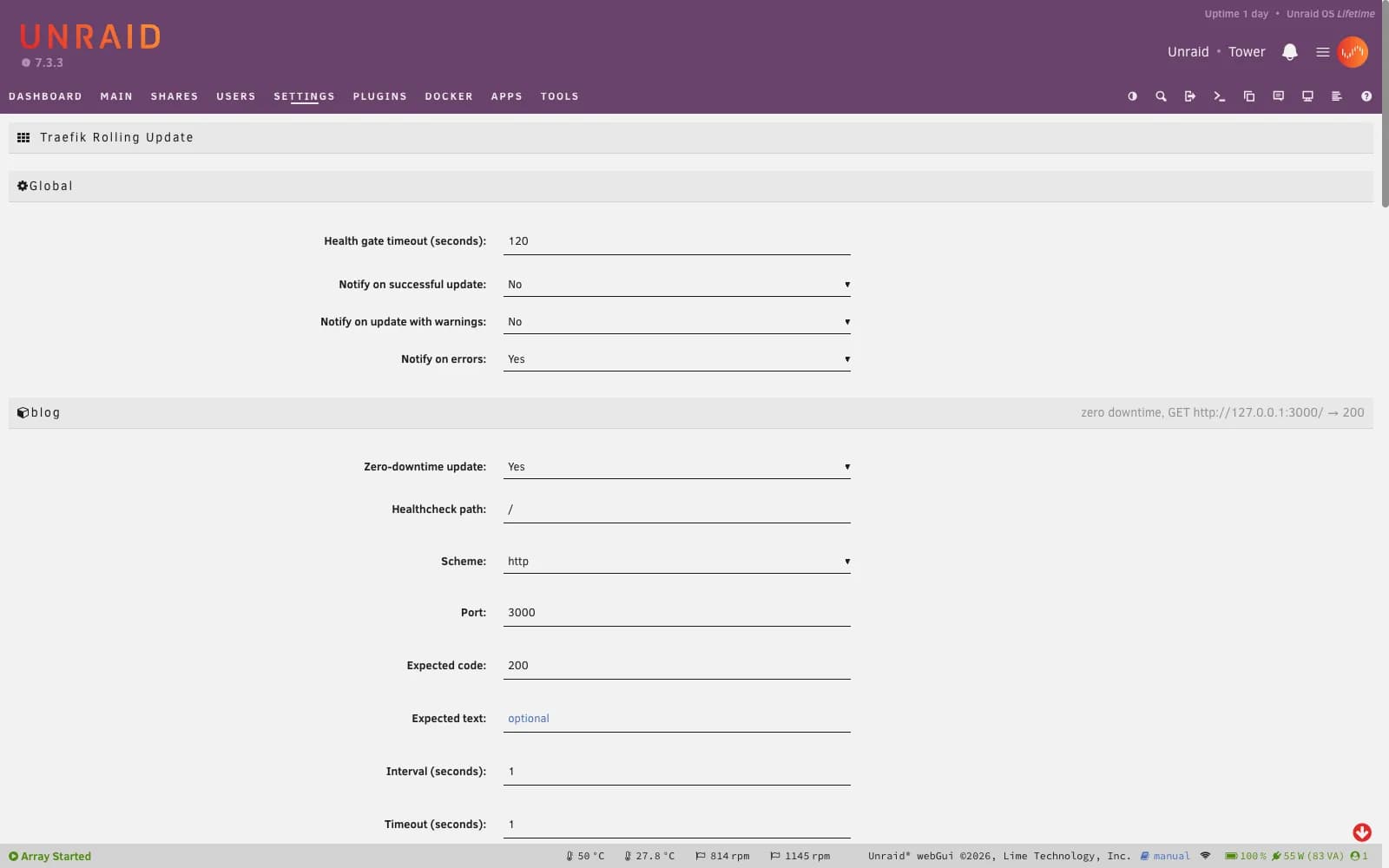
Task: Click the Healthcheck path field
Action: [677, 510]
